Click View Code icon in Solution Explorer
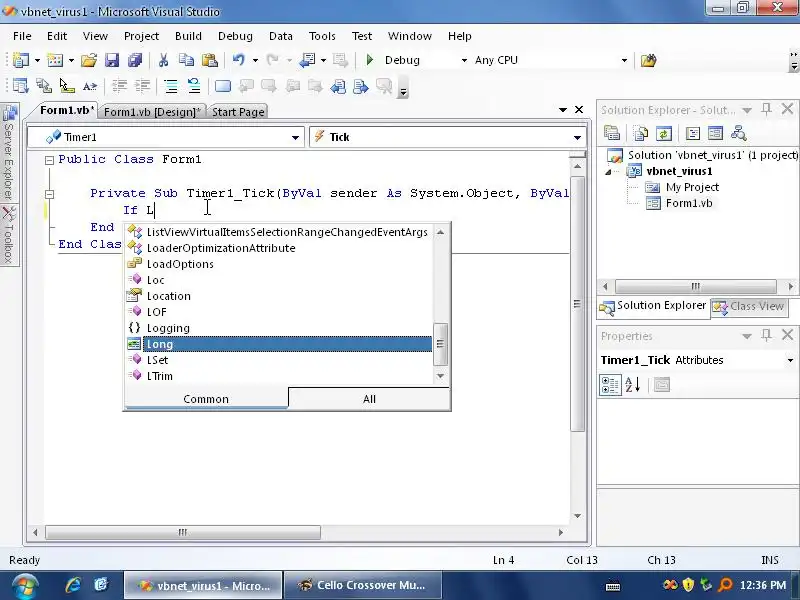 693,134
